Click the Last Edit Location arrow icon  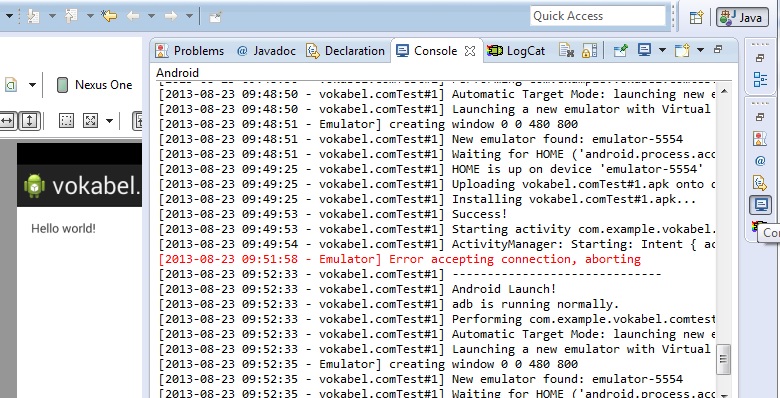[109, 16]
